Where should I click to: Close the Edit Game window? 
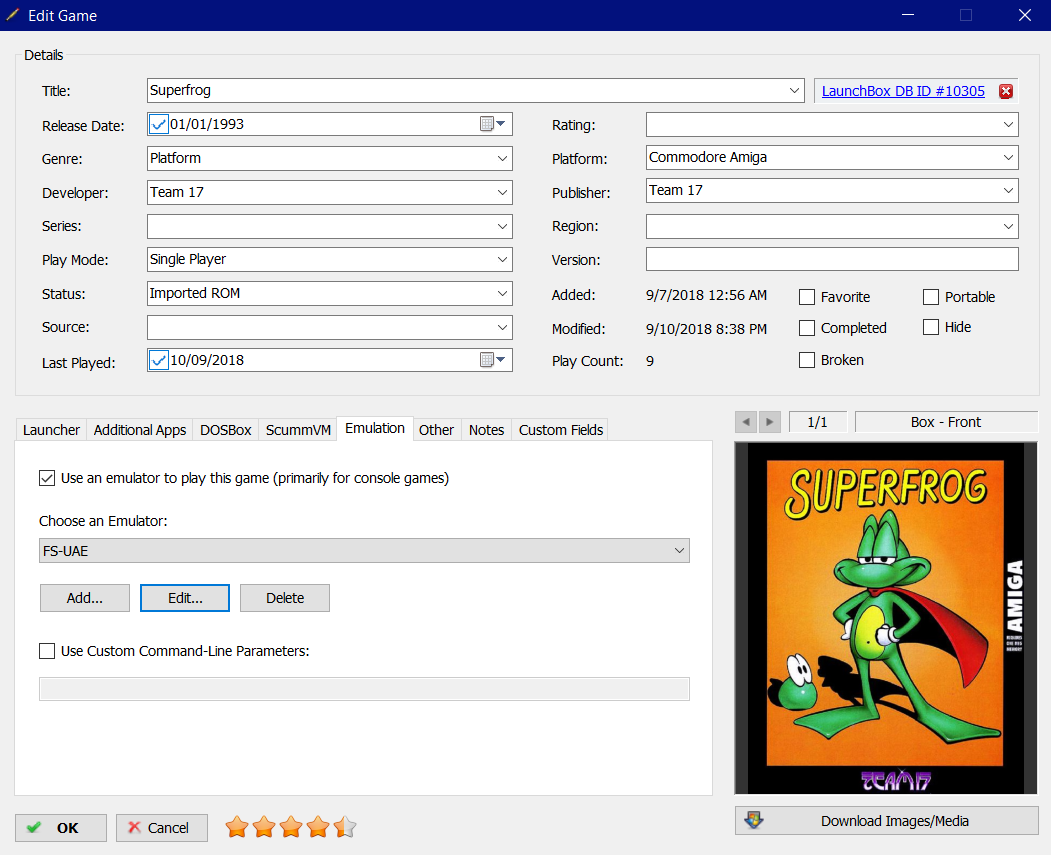[x=1025, y=15]
